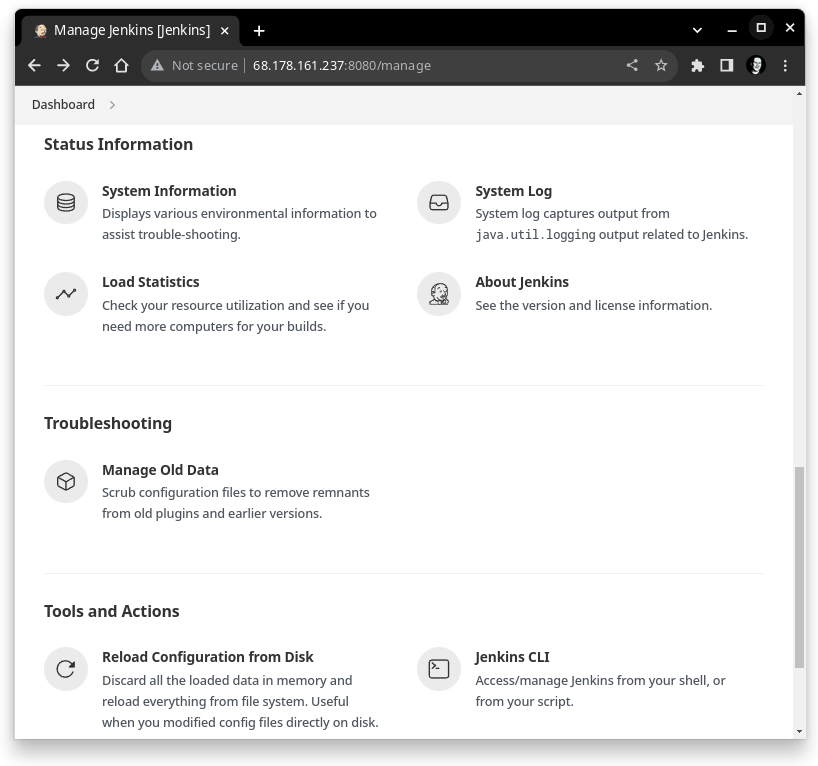Open the System Information link
This screenshot has width=818, height=766.
(x=169, y=191)
